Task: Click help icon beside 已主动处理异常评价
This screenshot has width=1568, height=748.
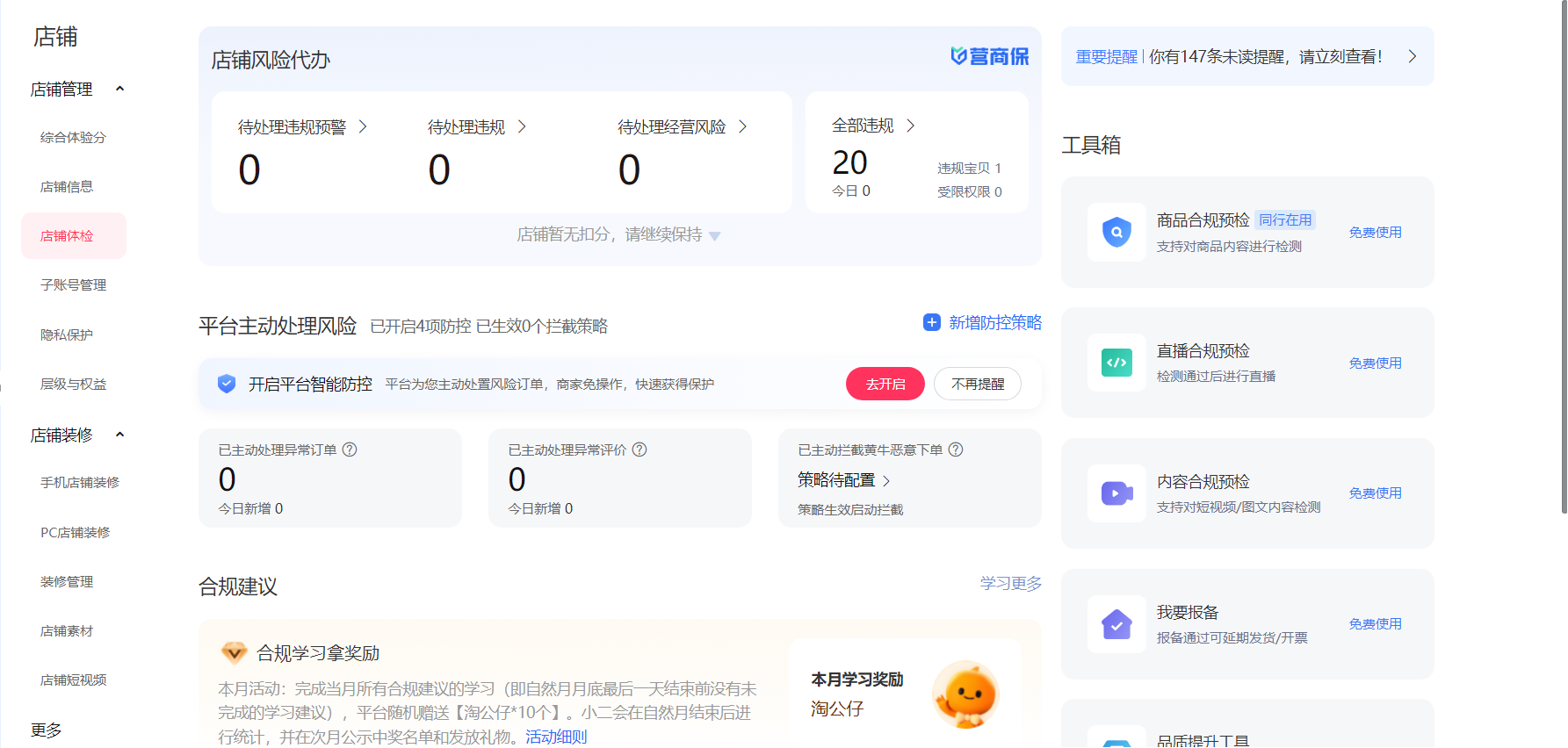Action: tap(639, 450)
